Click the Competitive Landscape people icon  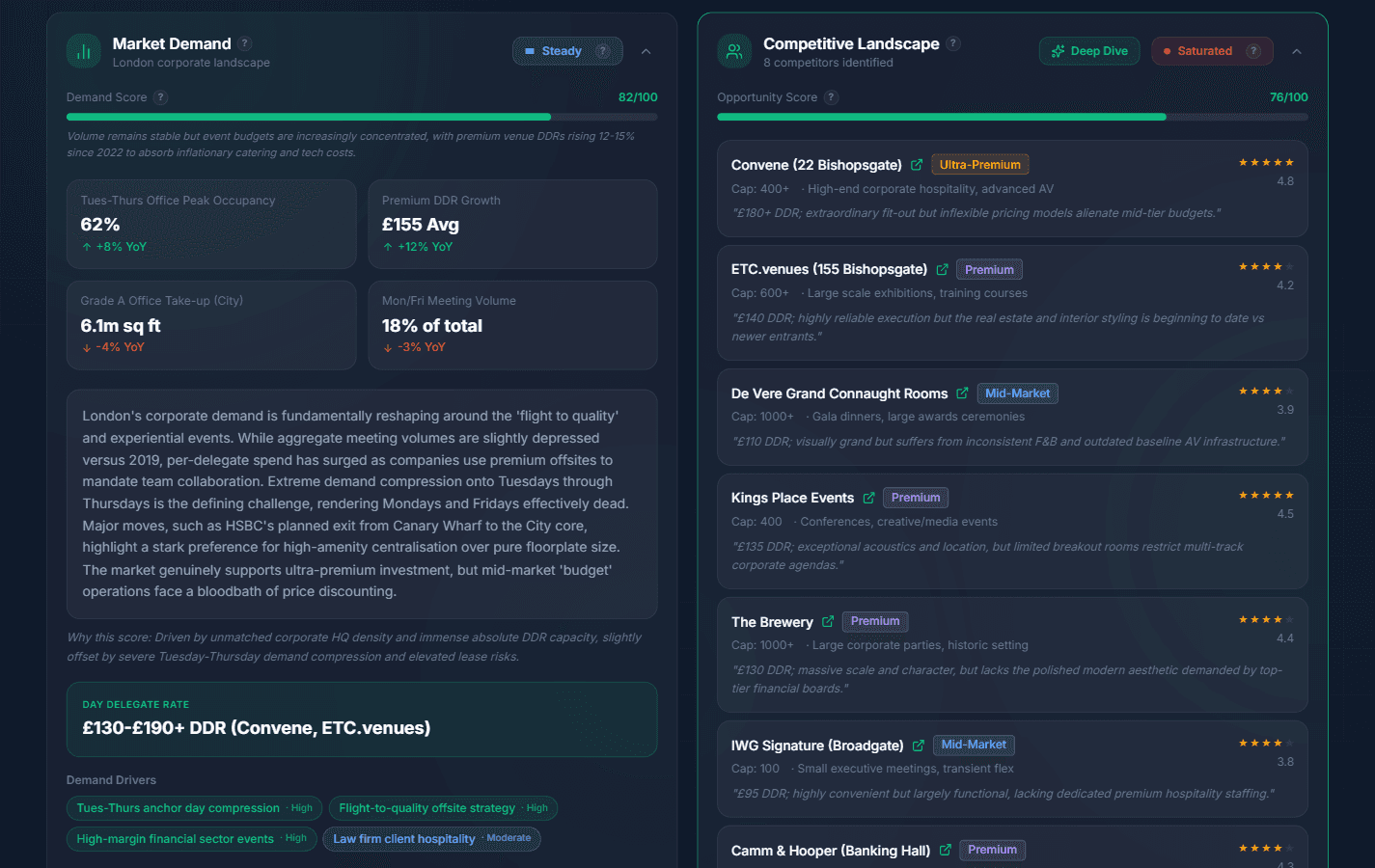734,51
